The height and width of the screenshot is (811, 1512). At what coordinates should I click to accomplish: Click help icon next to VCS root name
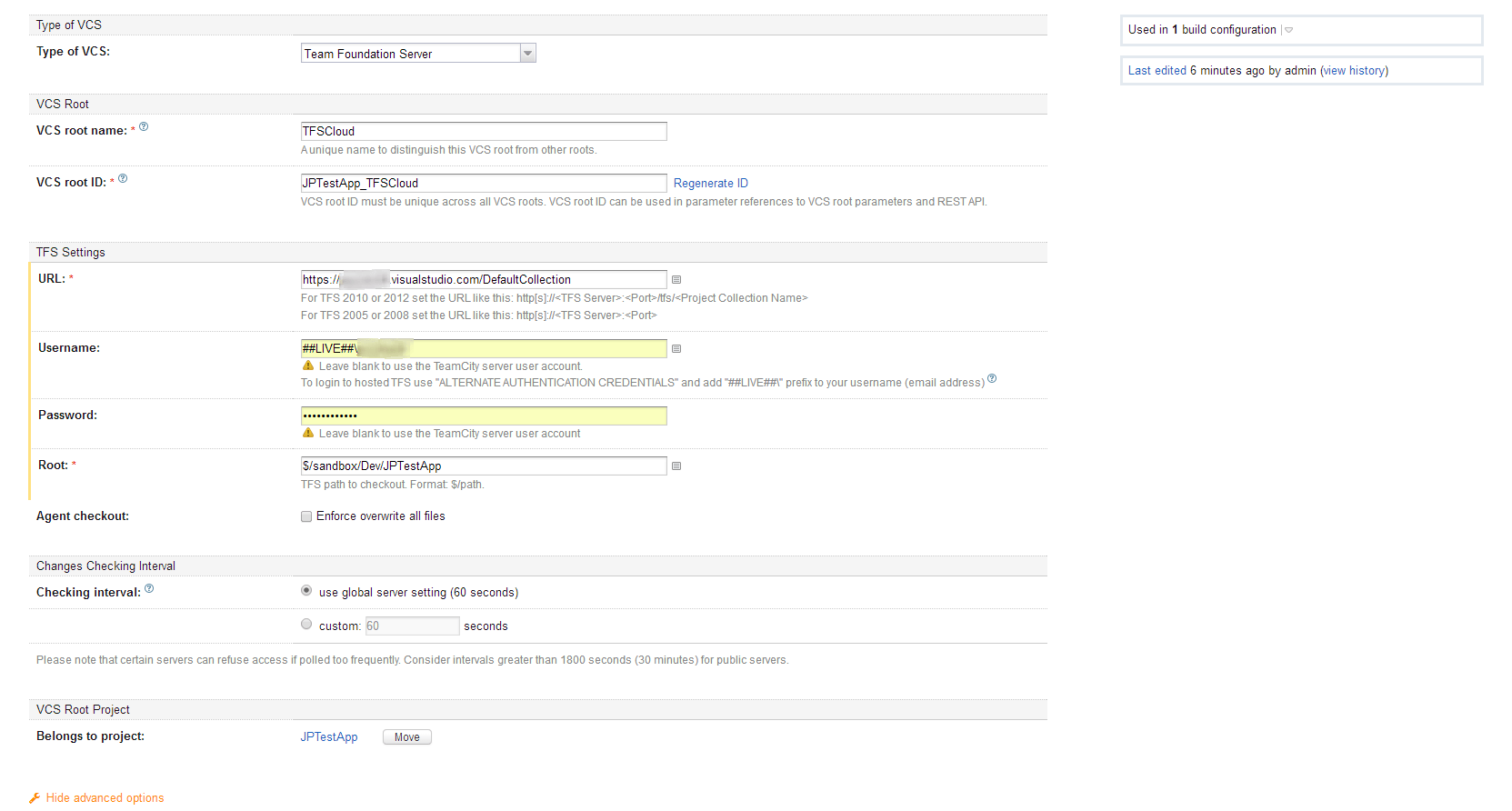144,127
